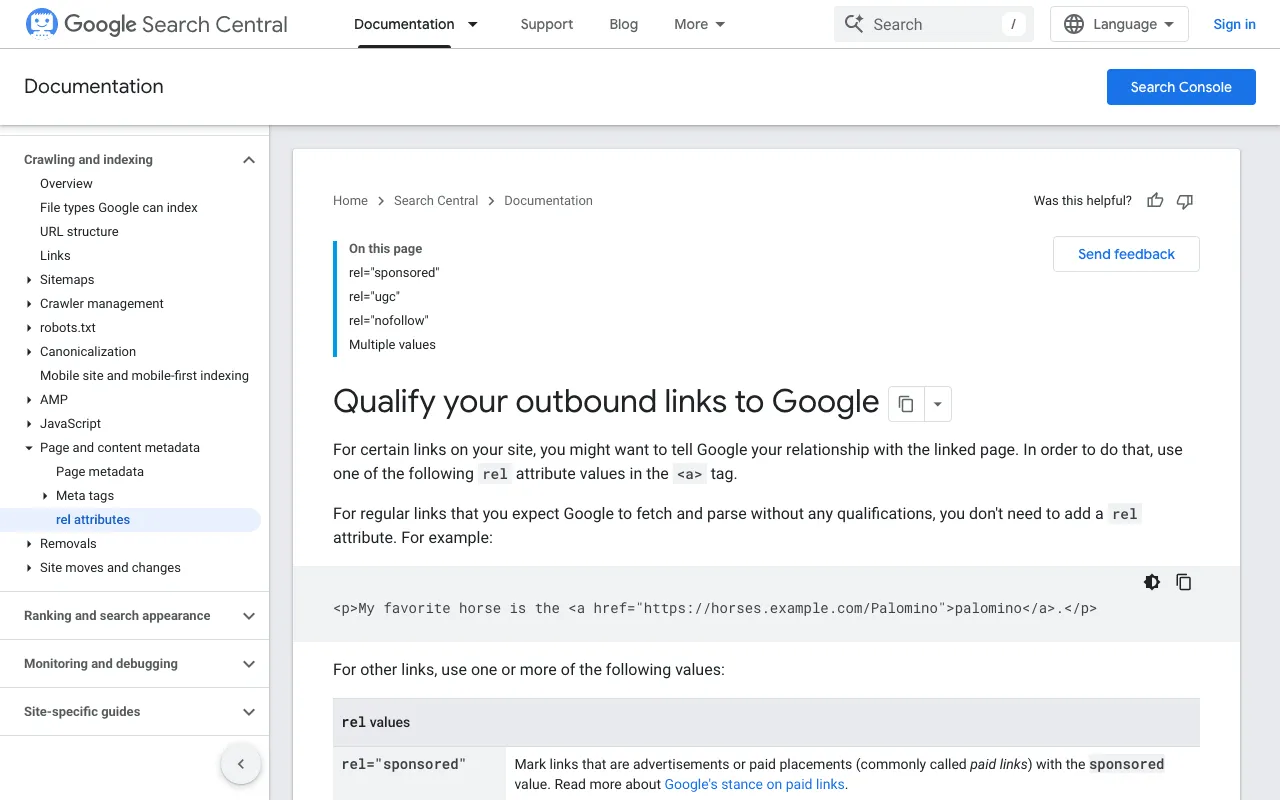Expand Ranking and search appearance section
Viewport: 1280px width, 800px height.
[x=249, y=616]
